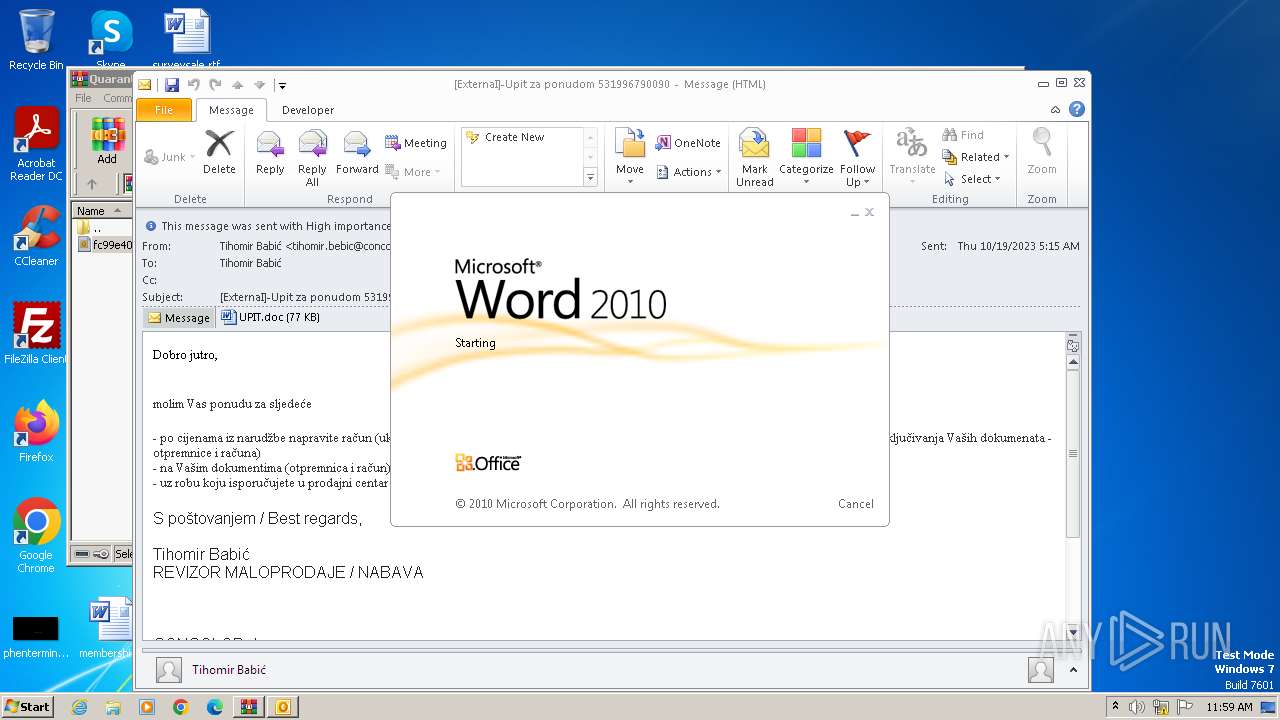Image resolution: width=1280 pixels, height=720 pixels.
Task: Open CCleaner desktop icon
Action: click(36, 236)
